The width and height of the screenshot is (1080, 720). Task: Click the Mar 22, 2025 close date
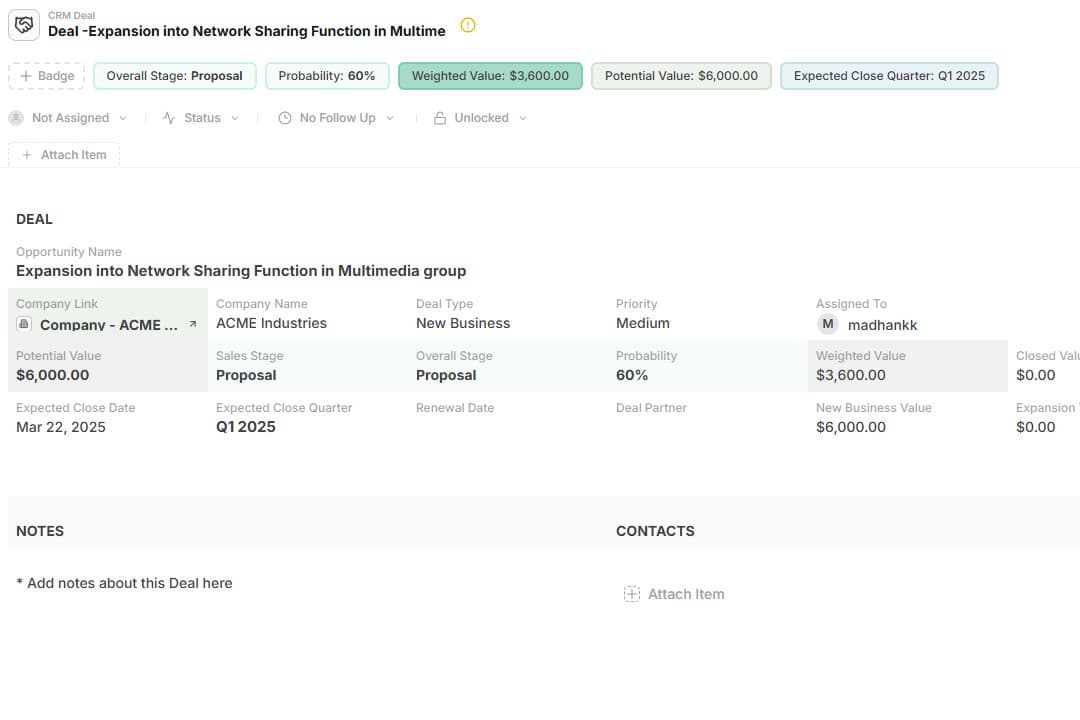[61, 427]
